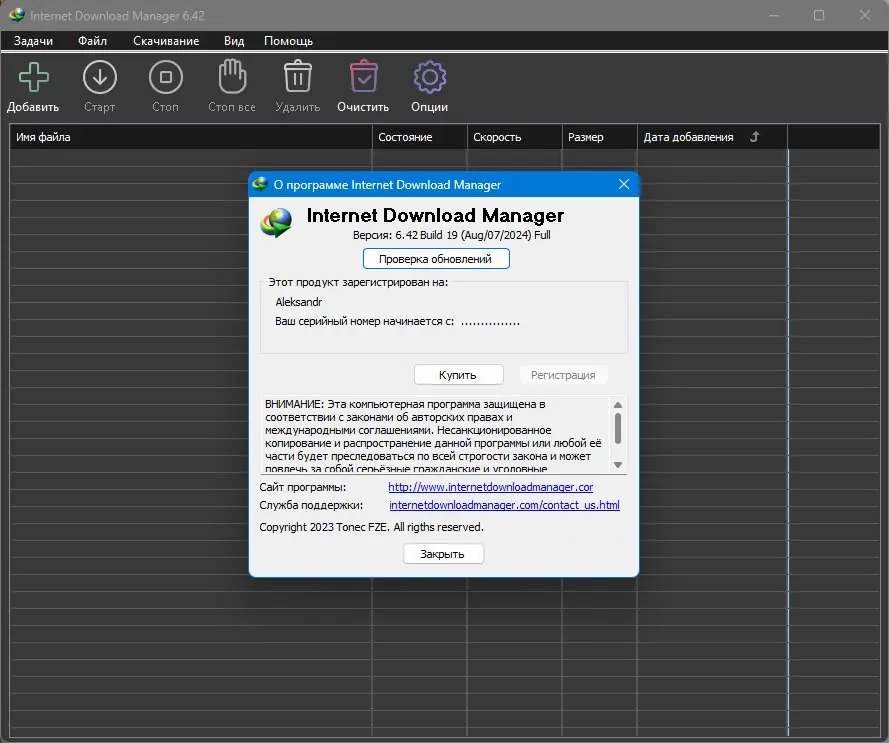Sort by the Скорость column header
The image size is (889, 743).
point(515,137)
